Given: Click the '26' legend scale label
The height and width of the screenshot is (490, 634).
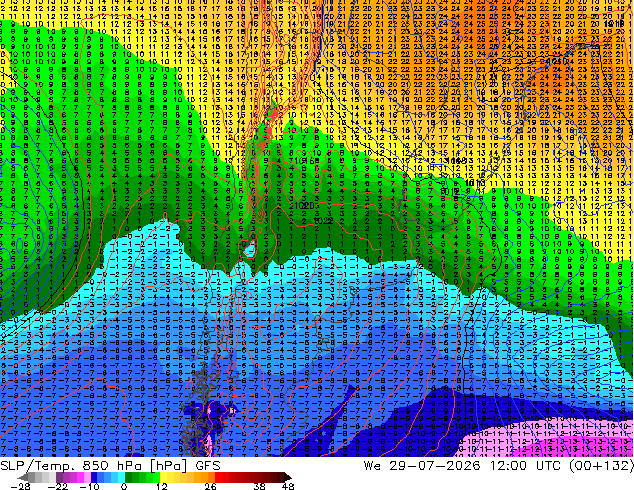Looking at the screenshot, I should point(210,486).
